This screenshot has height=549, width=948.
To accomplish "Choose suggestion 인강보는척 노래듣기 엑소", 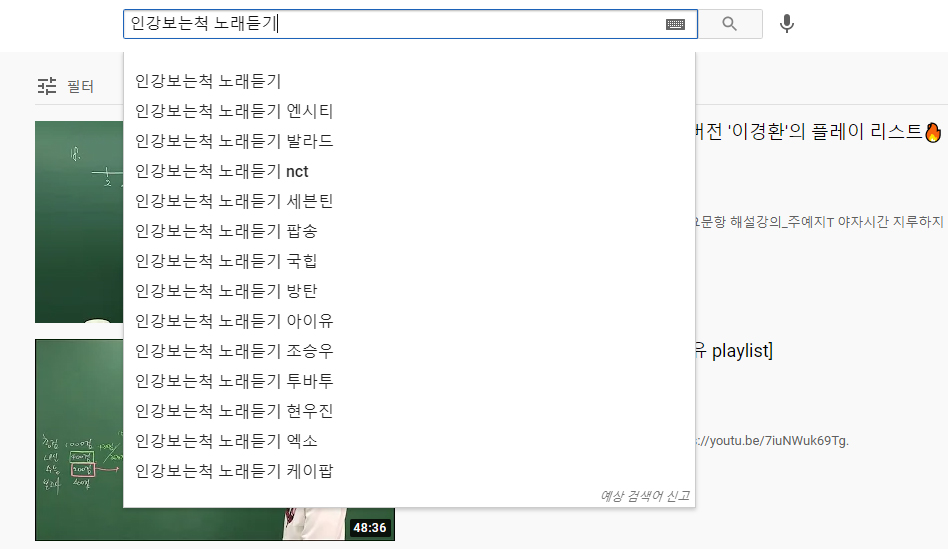I will click(409, 441).
